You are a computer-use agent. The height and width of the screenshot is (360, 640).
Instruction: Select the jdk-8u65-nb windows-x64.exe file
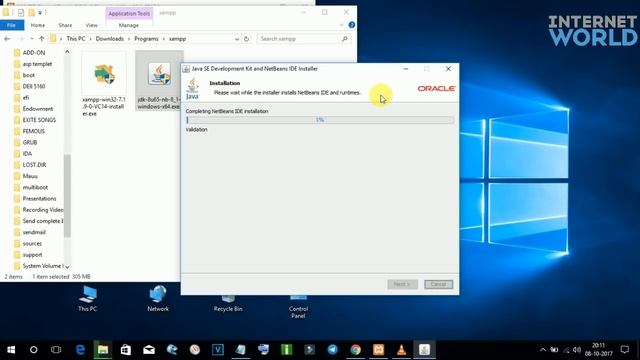click(159, 80)
